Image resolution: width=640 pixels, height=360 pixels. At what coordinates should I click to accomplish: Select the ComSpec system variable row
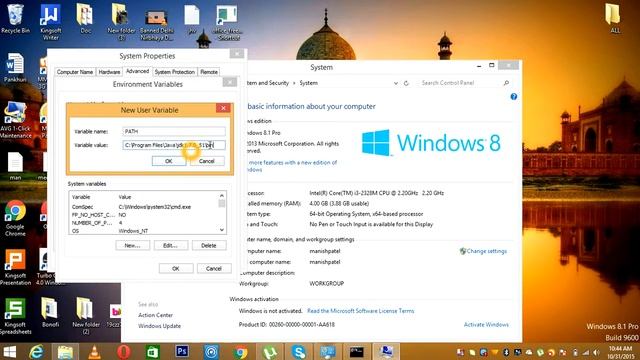(x=144, y=207)
